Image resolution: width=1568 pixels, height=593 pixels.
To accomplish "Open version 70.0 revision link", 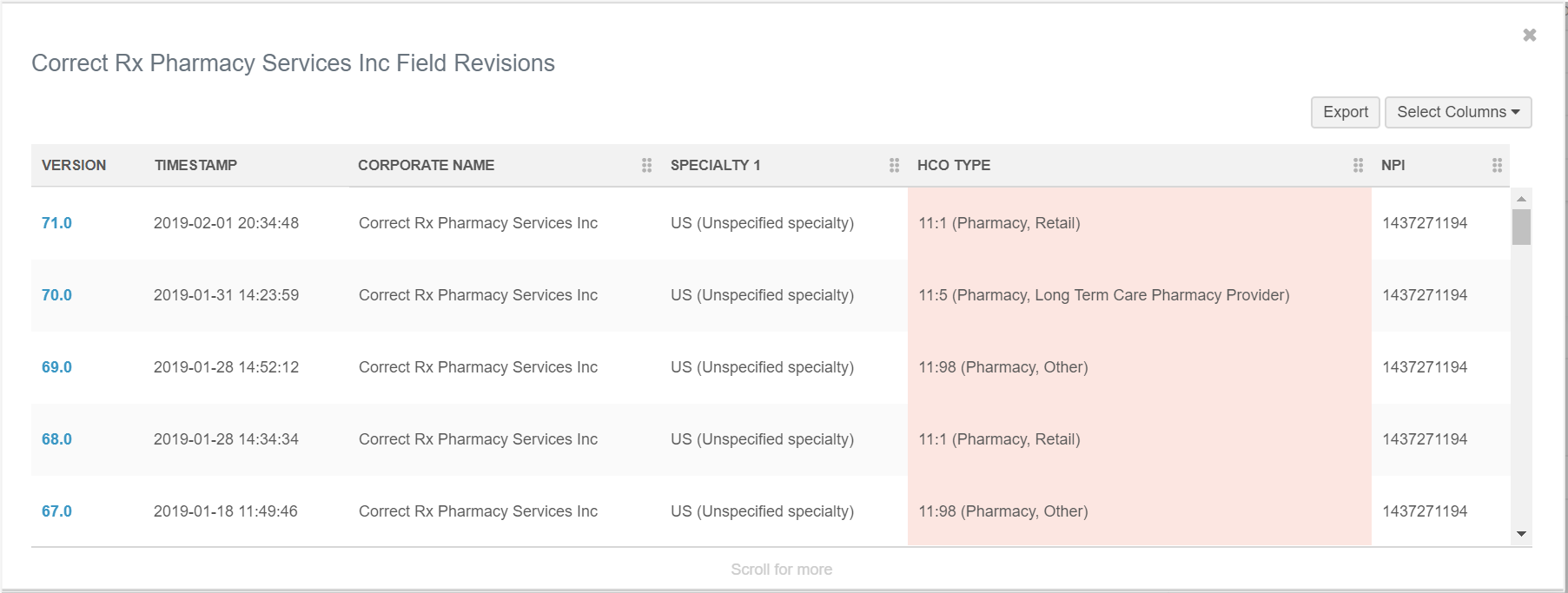I will (x=56, y=295).
